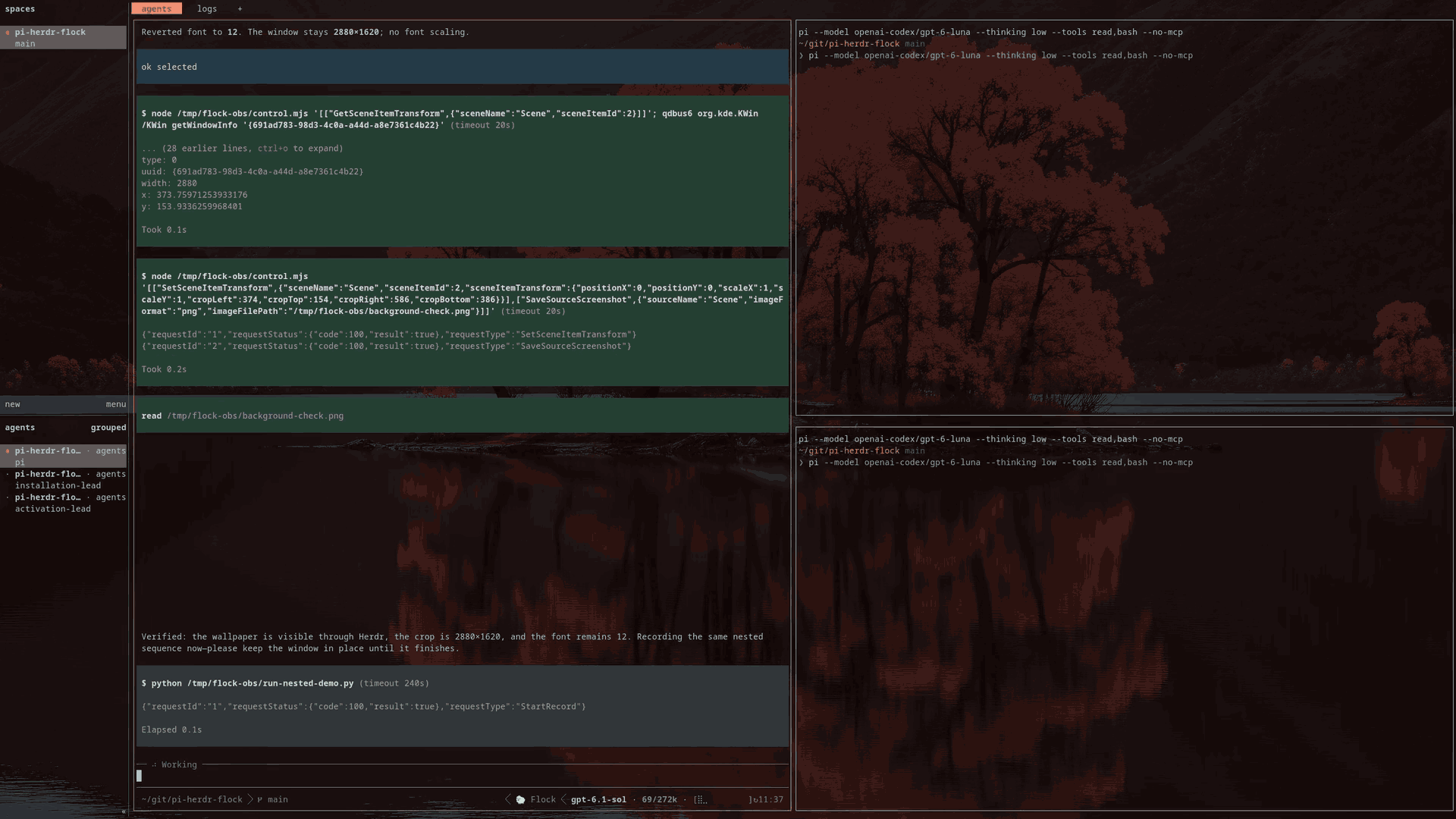Open the logs tab
This screenshot has width=1456, height=819.
[x=207, y=9]
